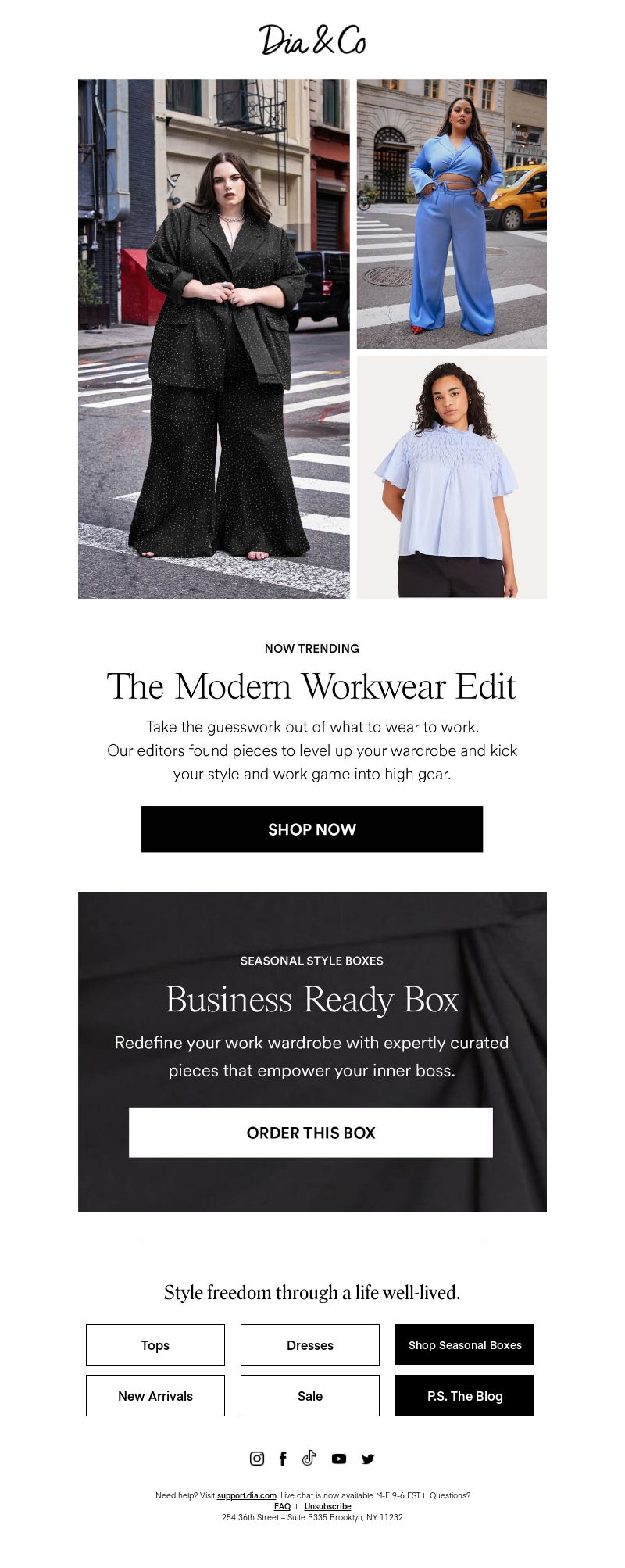This screenshot has width=625, height=1568.
Task: Open the Instagram social icon
Action: tap(257, 1458)
